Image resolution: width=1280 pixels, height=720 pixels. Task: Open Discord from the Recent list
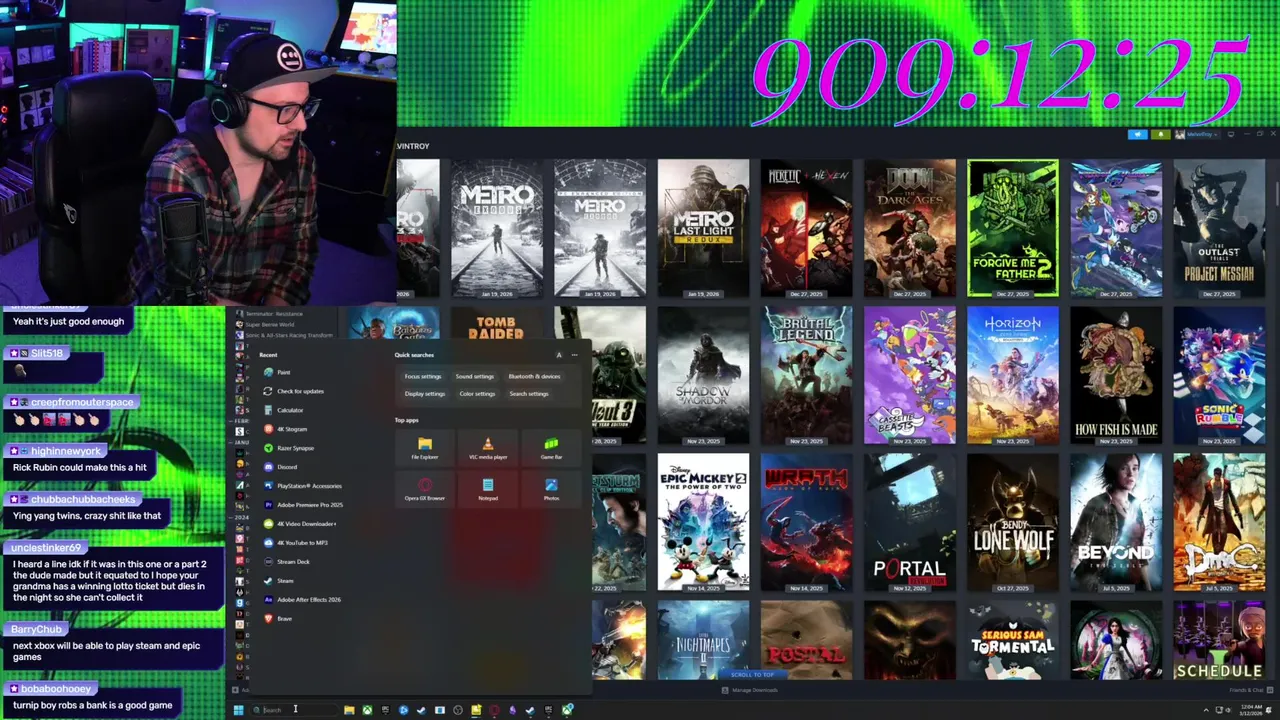tap(280, 467)
